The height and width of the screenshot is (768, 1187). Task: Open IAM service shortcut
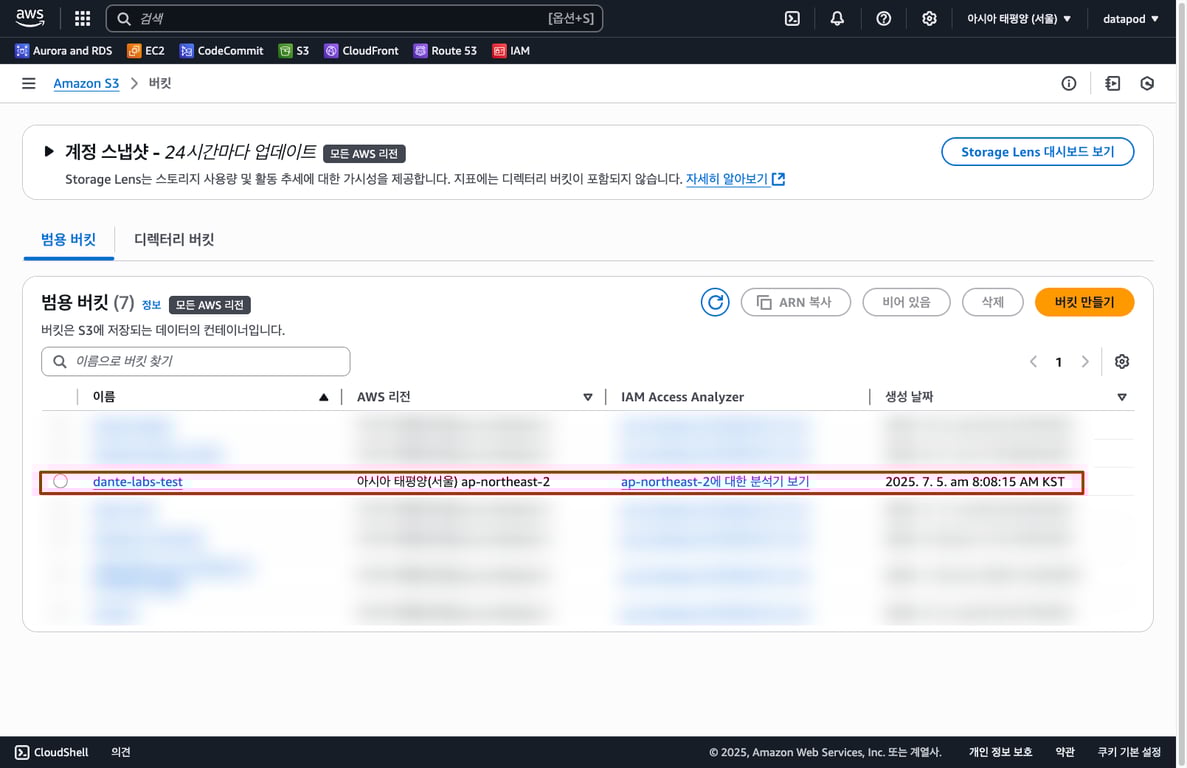click(511, 51)
